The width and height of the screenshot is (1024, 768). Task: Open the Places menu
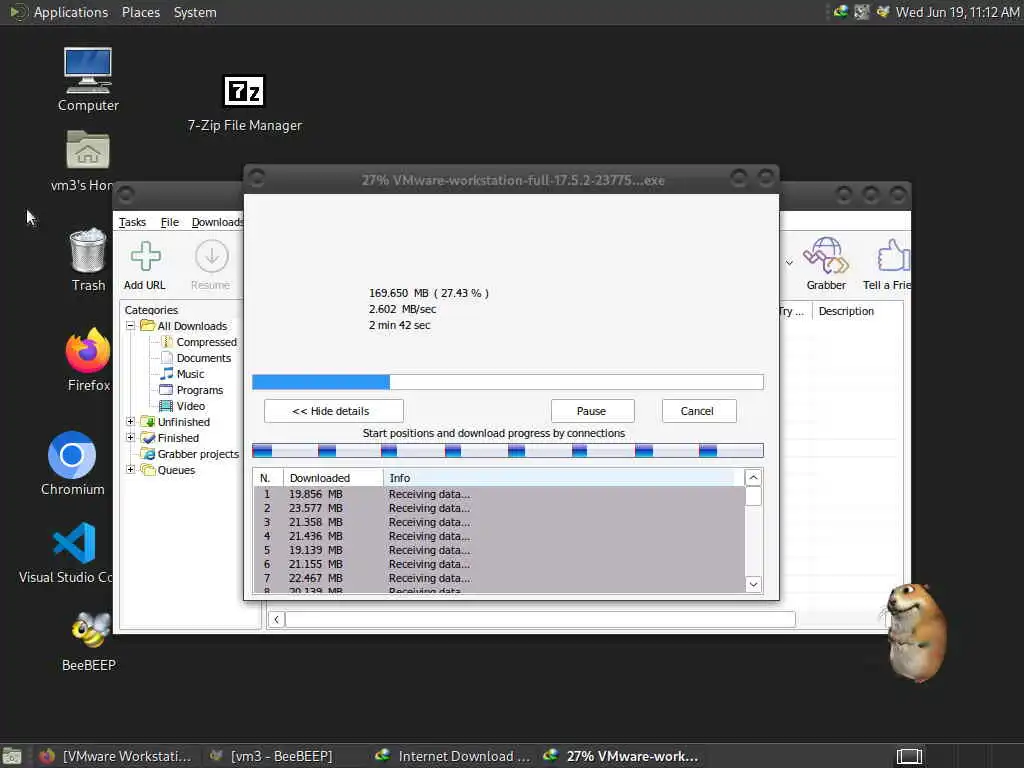[140, 12]
